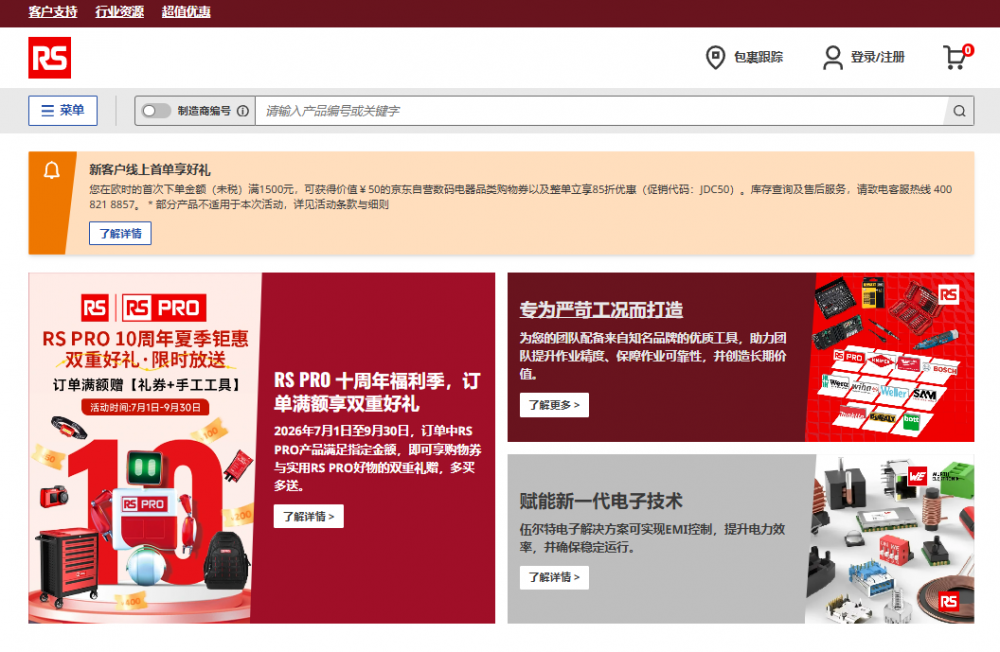Open the shopping cart icon
Image resolution: width=1000 pixels, height=652 pixels.
tap(955, 57)
